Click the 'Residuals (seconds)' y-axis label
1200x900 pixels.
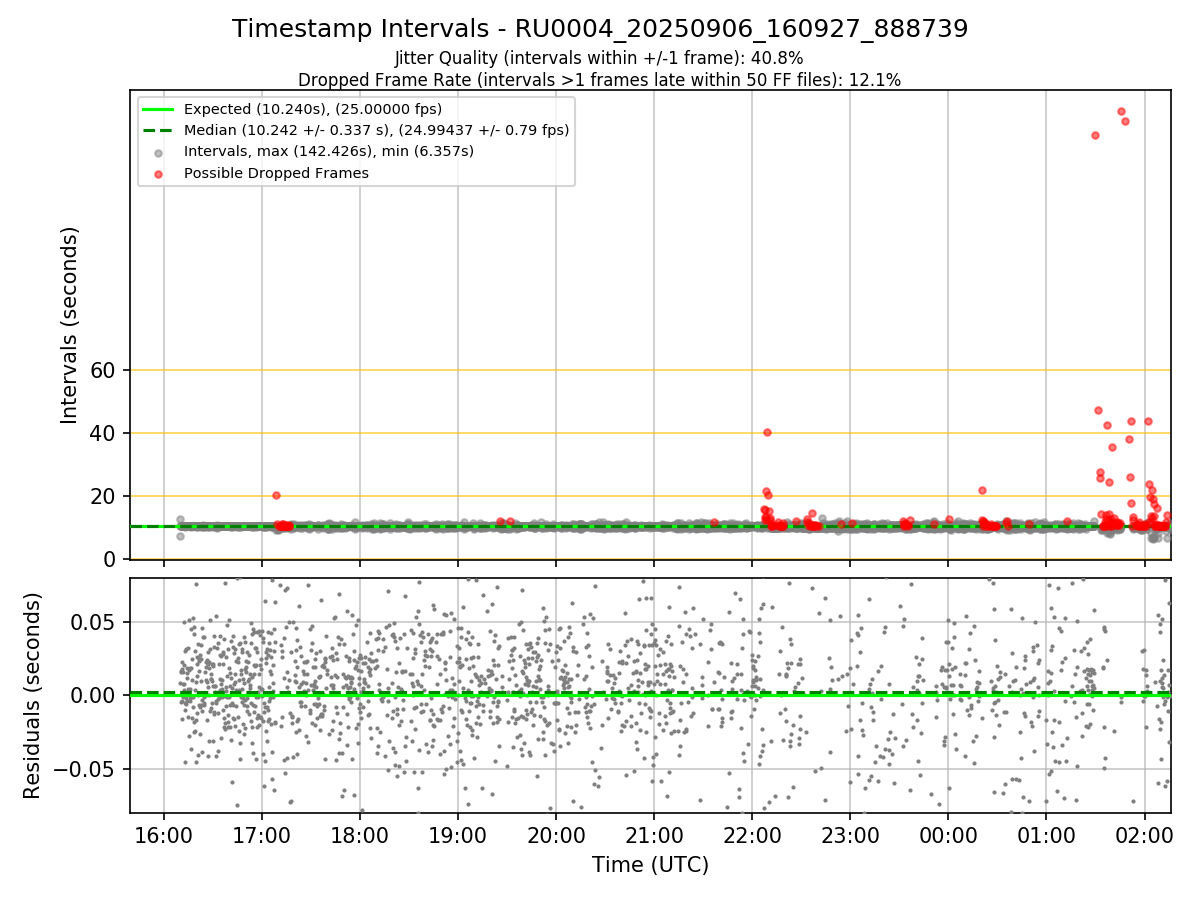[x=33, y=696]
